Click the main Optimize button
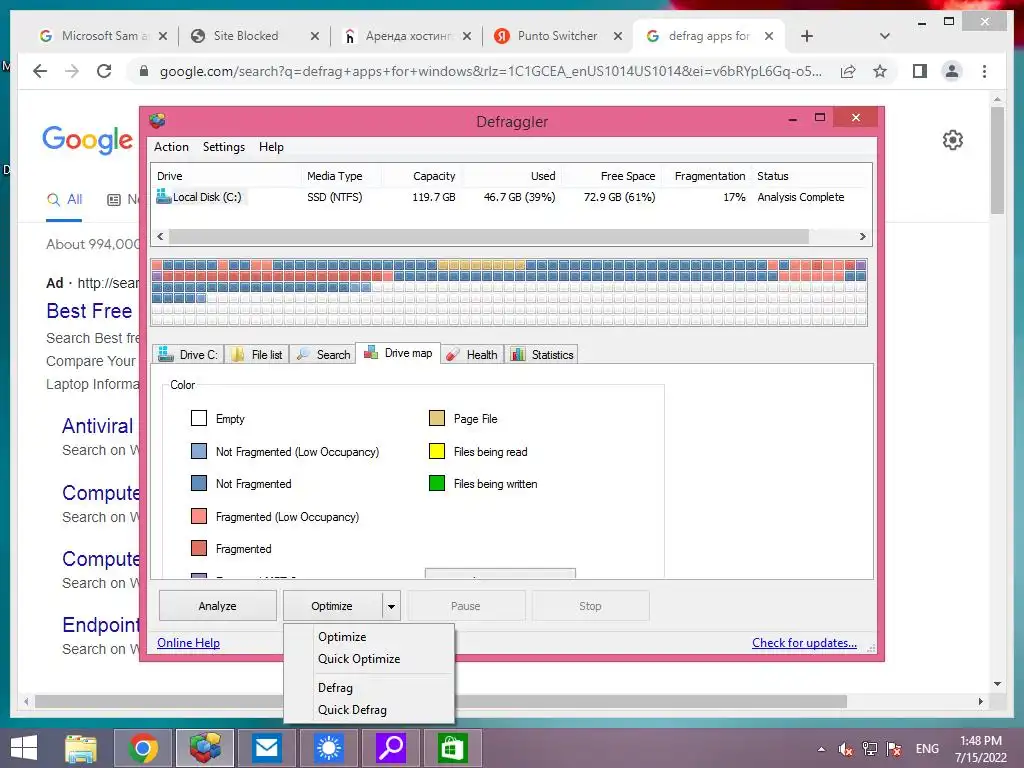The width and height of the screenshot is (1024, 768). 332,606
